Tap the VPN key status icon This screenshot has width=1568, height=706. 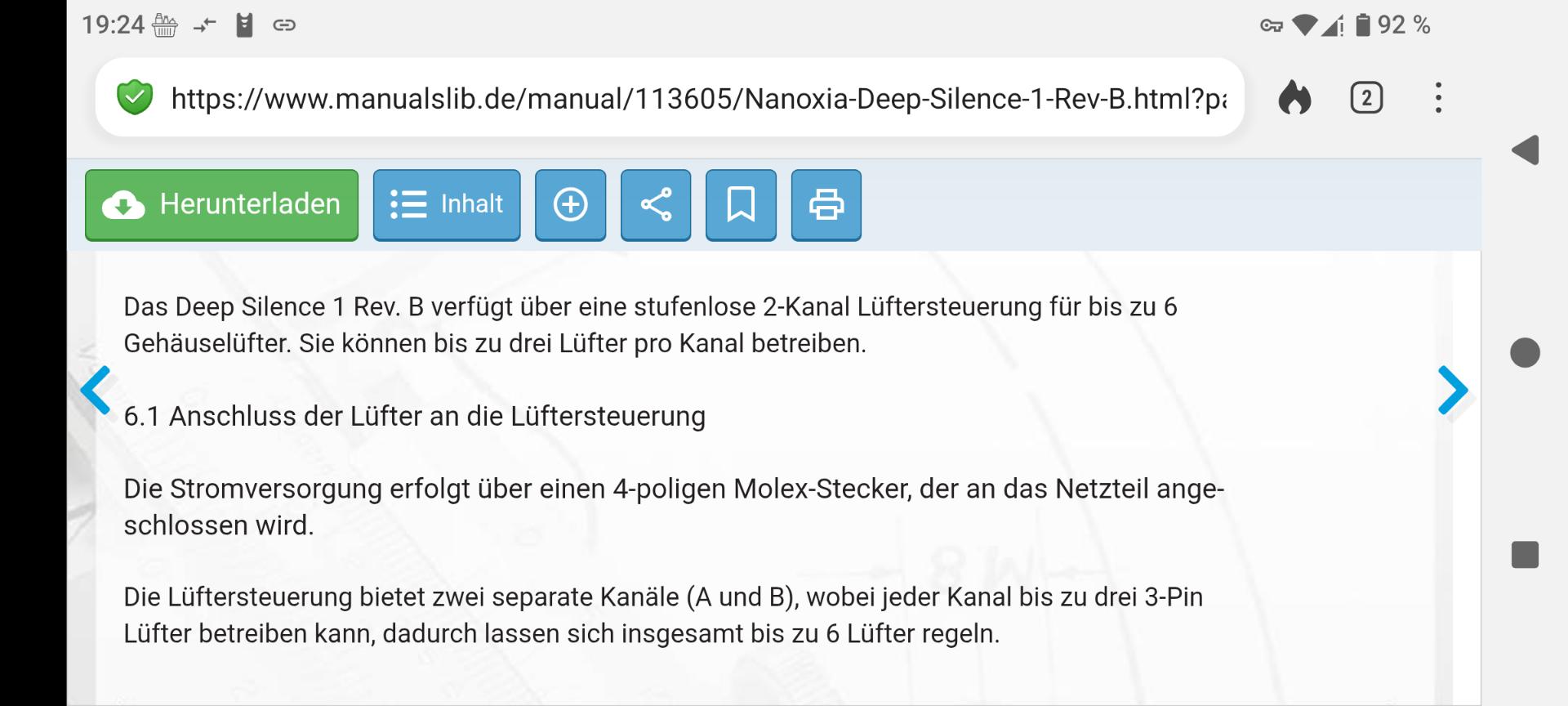[x=1272, y=26]
